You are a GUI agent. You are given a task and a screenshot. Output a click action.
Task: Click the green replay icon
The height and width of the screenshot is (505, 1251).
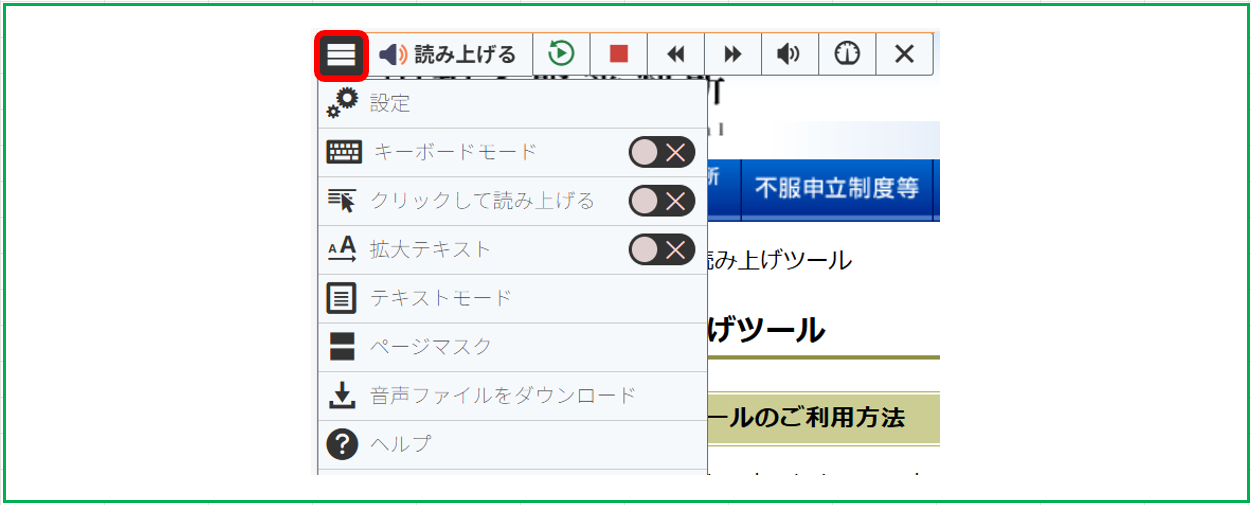coord(561,54)
